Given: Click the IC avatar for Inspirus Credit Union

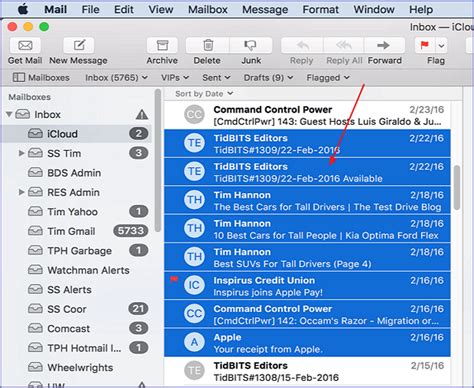Looking at the screenshot, I should (195, 285).
